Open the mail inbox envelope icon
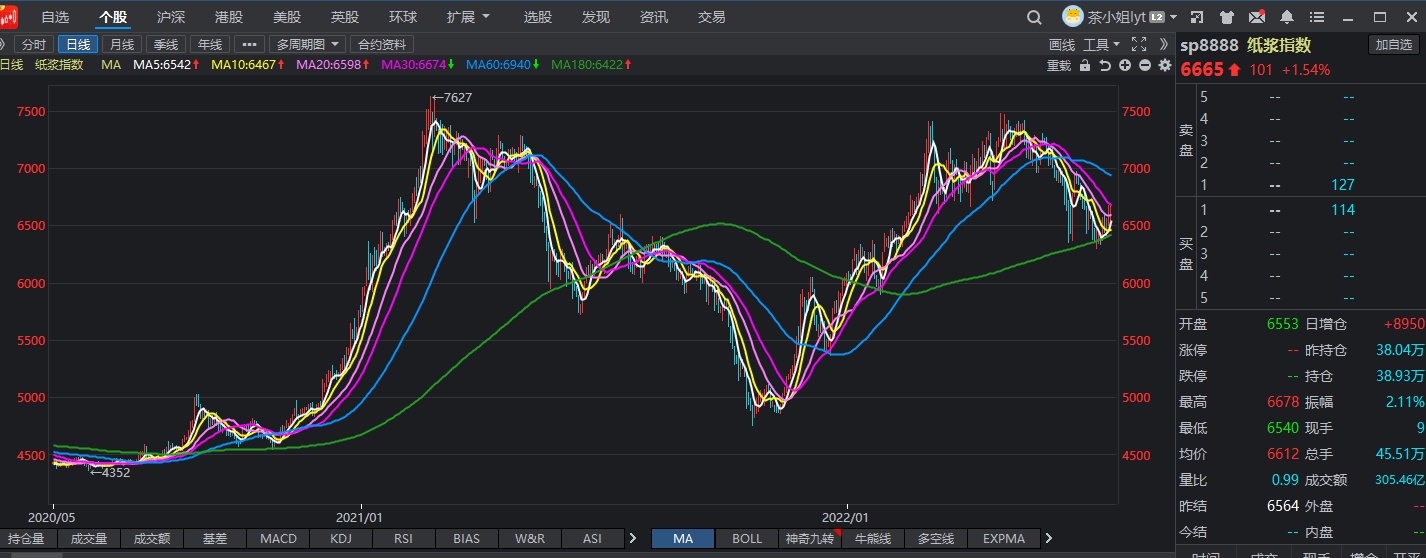The width and height of the screenshot is (1426, 558). click(x=1257, y=17)
